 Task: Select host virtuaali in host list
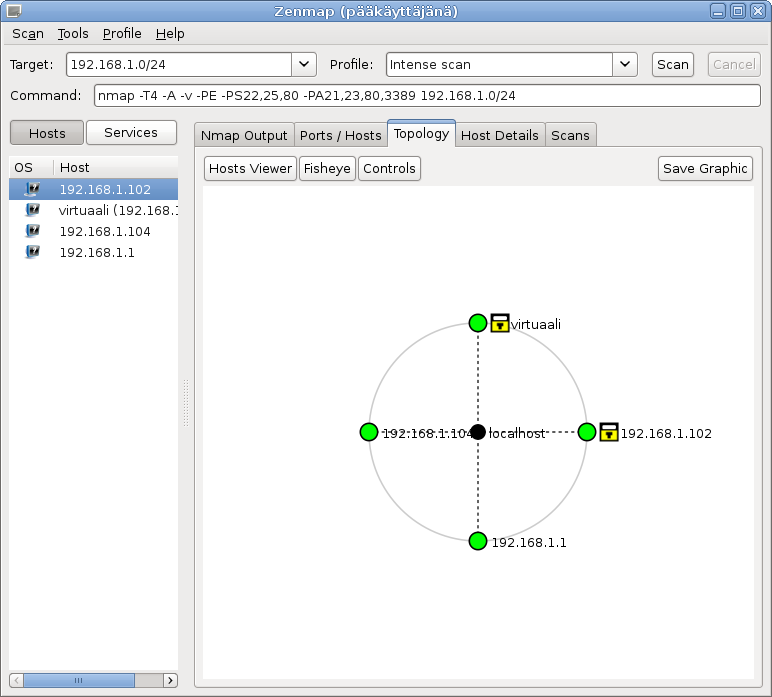pyautogui.click(x=94, y=210)
